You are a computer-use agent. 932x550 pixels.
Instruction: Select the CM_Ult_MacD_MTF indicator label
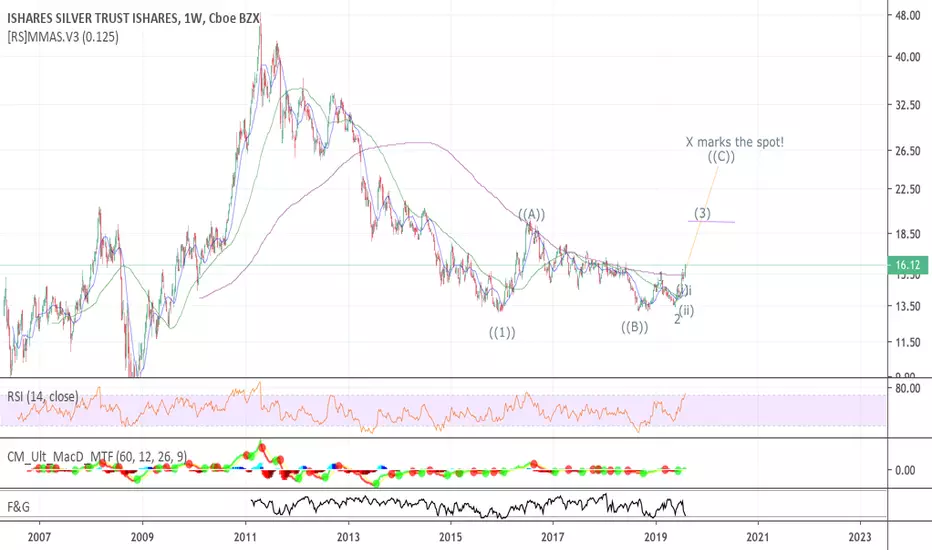(x=97, y=457)
